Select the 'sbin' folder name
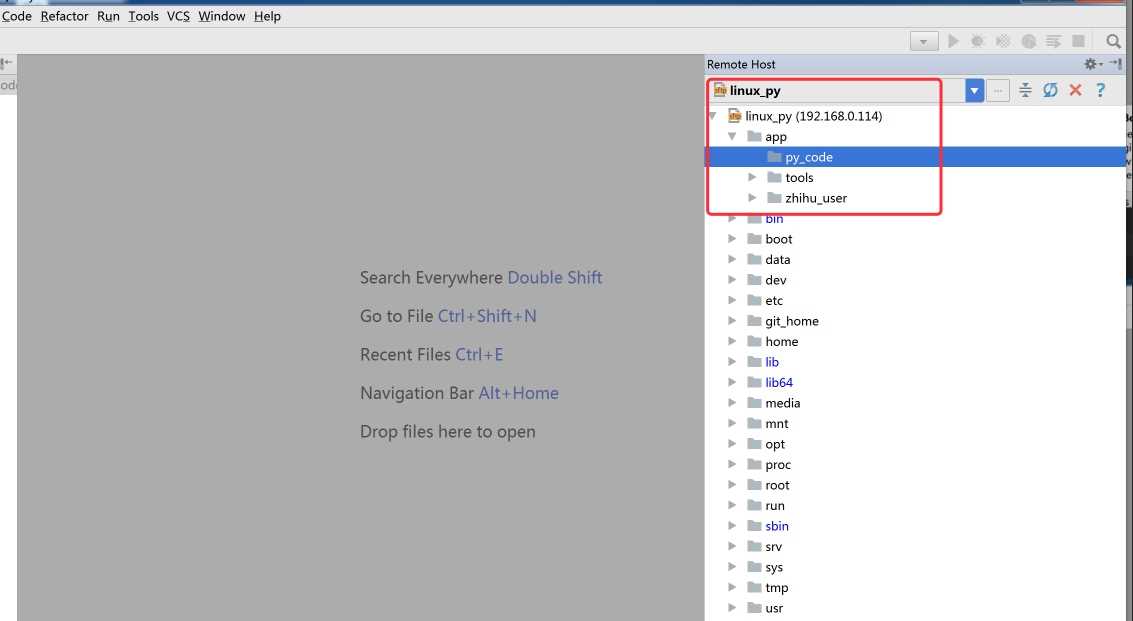The width and height of the screenshot is (1133, 621). [777, 526]
